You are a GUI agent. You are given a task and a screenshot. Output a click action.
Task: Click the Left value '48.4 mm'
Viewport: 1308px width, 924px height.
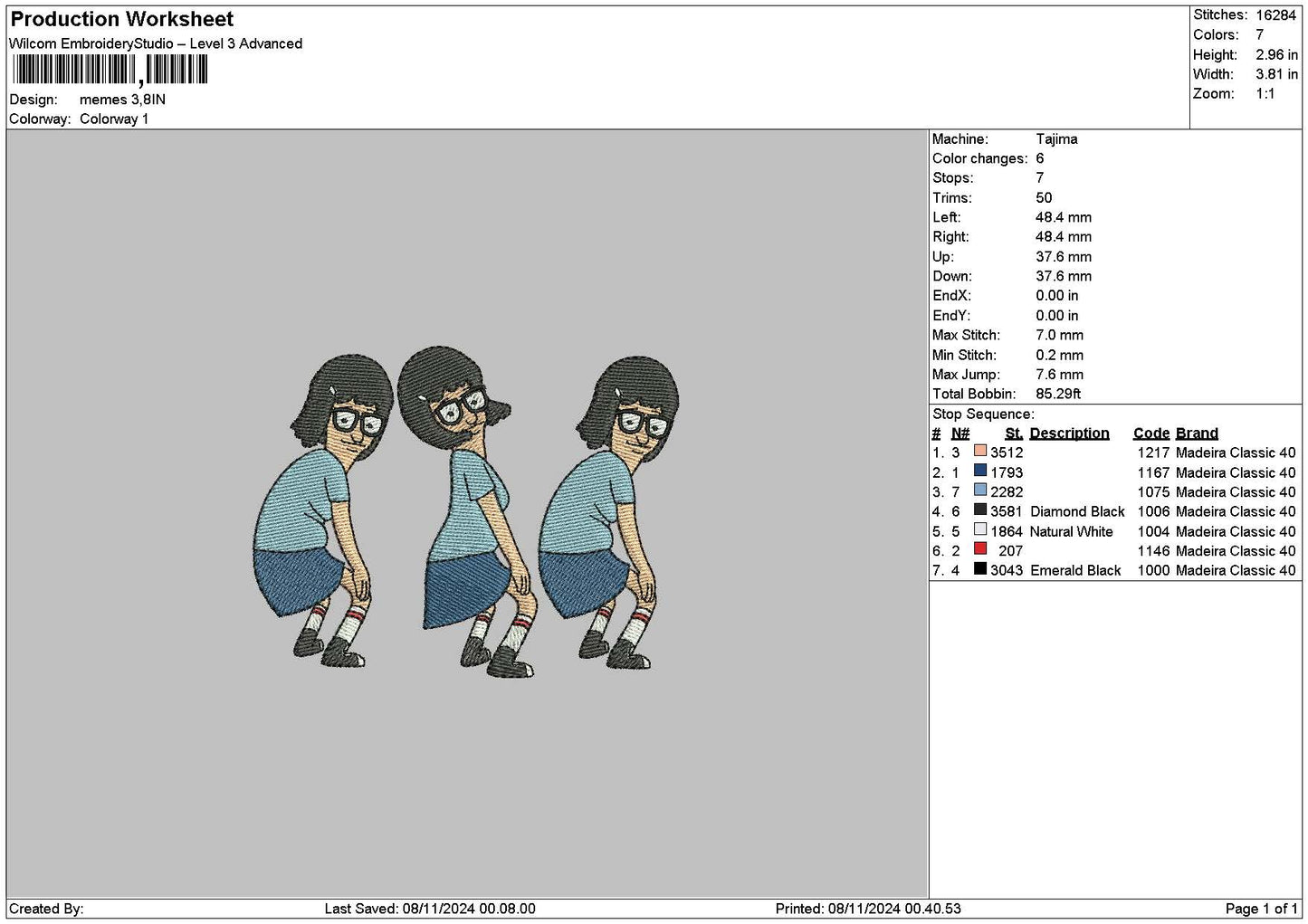click(x=1064, y=217)
